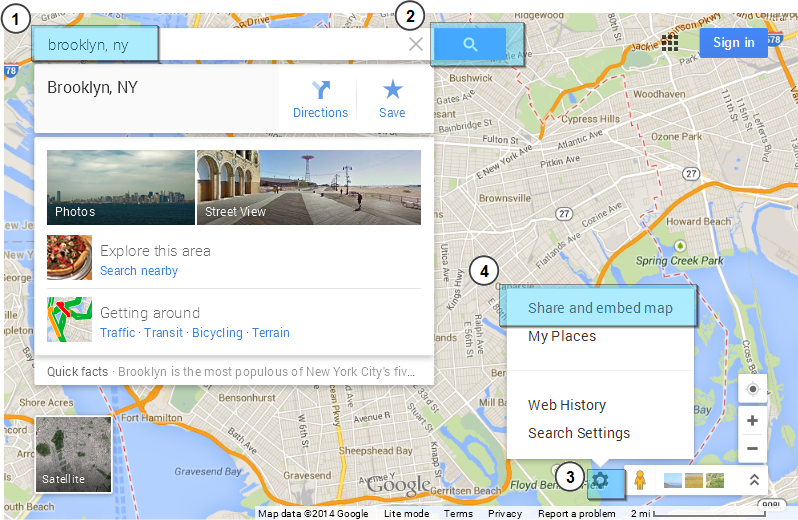Click the Fort Hamilton map label

click(152, 418)
